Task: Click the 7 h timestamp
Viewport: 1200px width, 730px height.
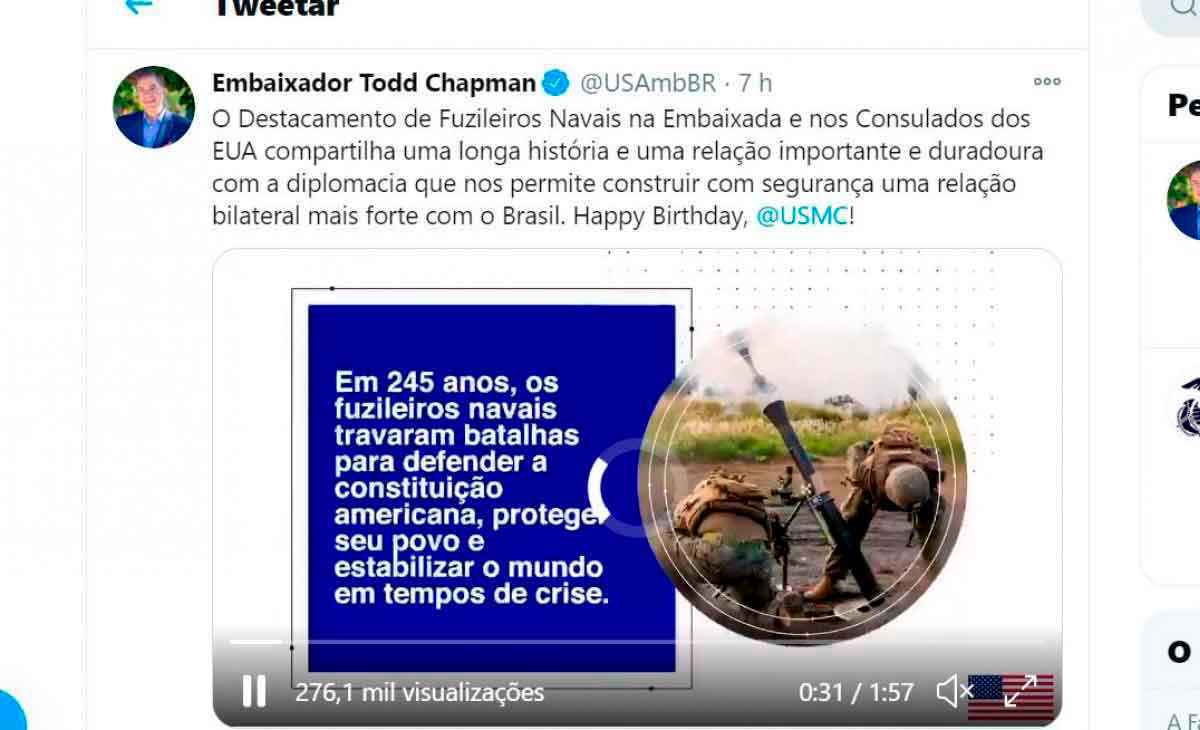Action: pyautogui.click(x=755, y=82)
